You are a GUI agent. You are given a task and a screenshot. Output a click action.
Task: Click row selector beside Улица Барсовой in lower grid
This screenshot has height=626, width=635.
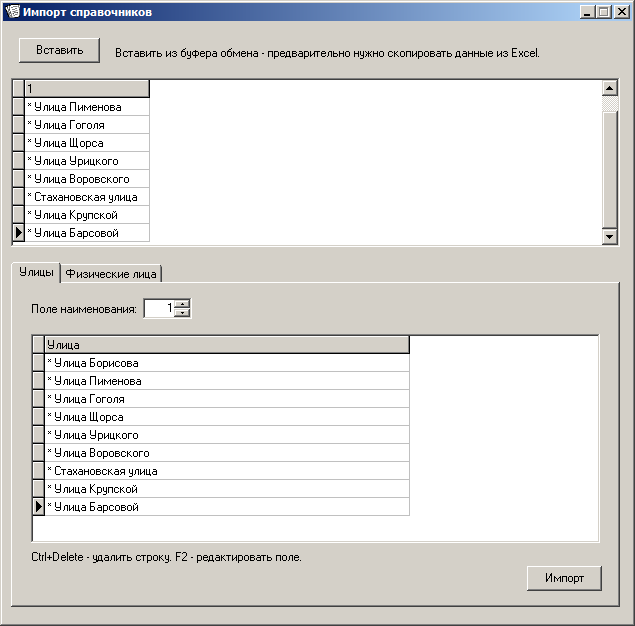click(39, 507)
